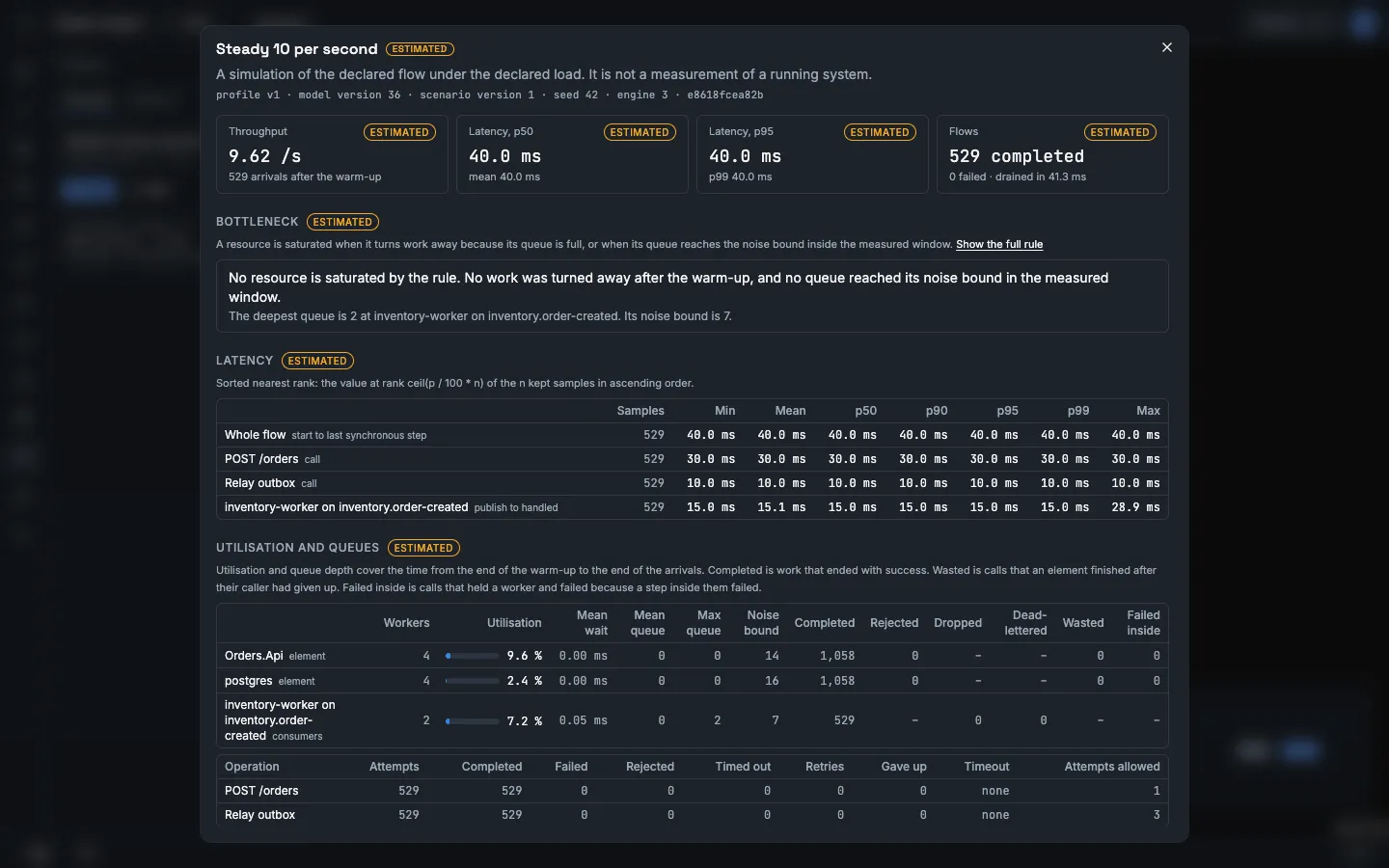Click the 'Workers' column header
Image resolution: width=1389 pixels, height=868 pixels.
coord(407,623)
